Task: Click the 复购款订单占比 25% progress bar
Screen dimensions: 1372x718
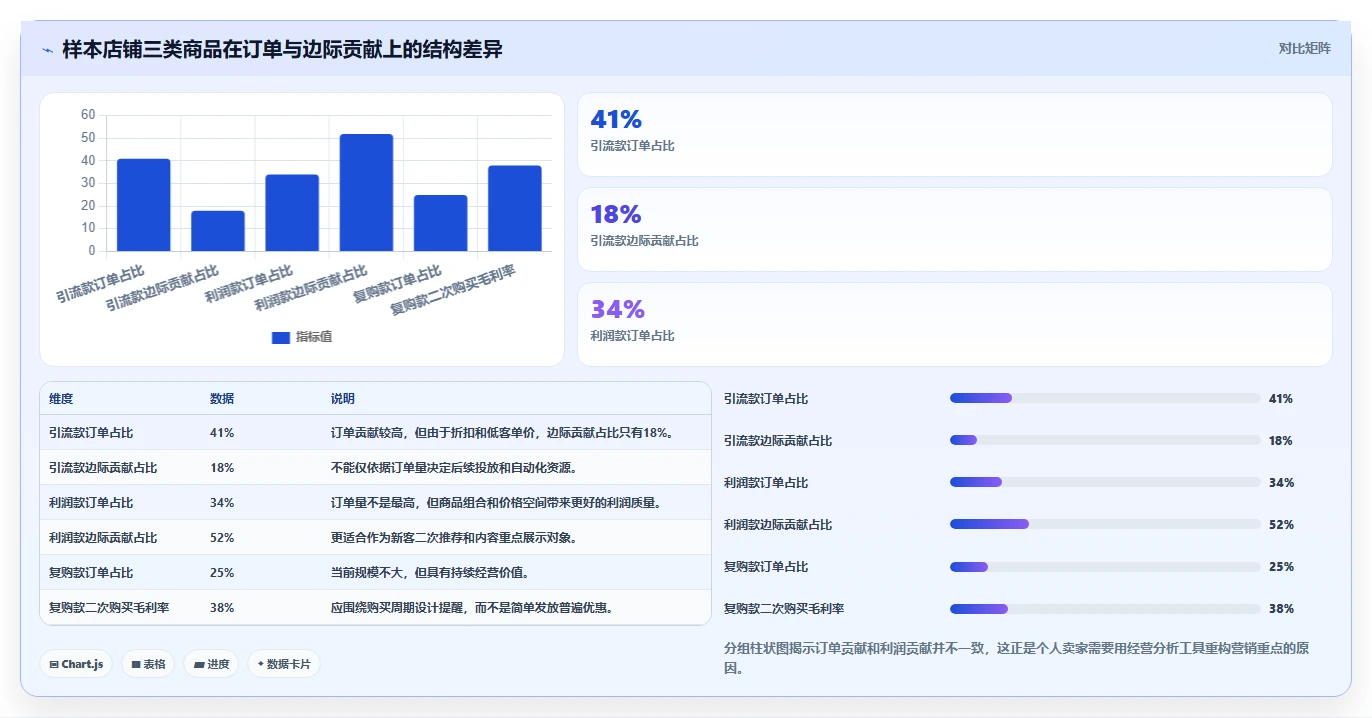Action: coord(1105,566)
